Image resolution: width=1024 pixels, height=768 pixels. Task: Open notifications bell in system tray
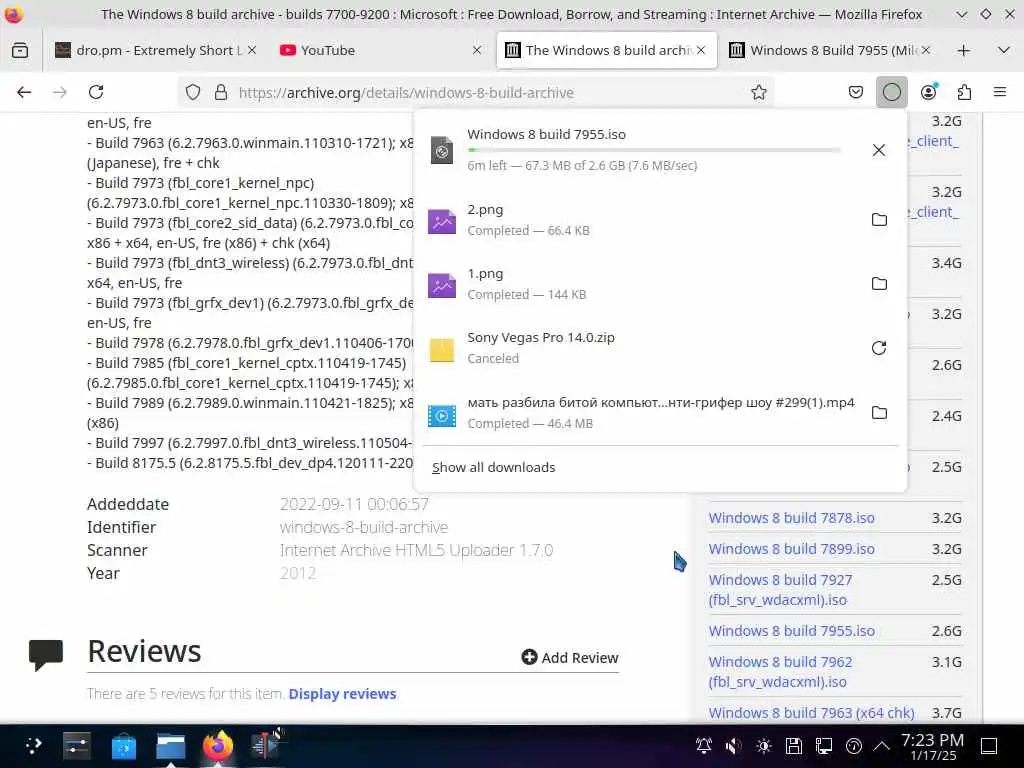tap(703, 746)
